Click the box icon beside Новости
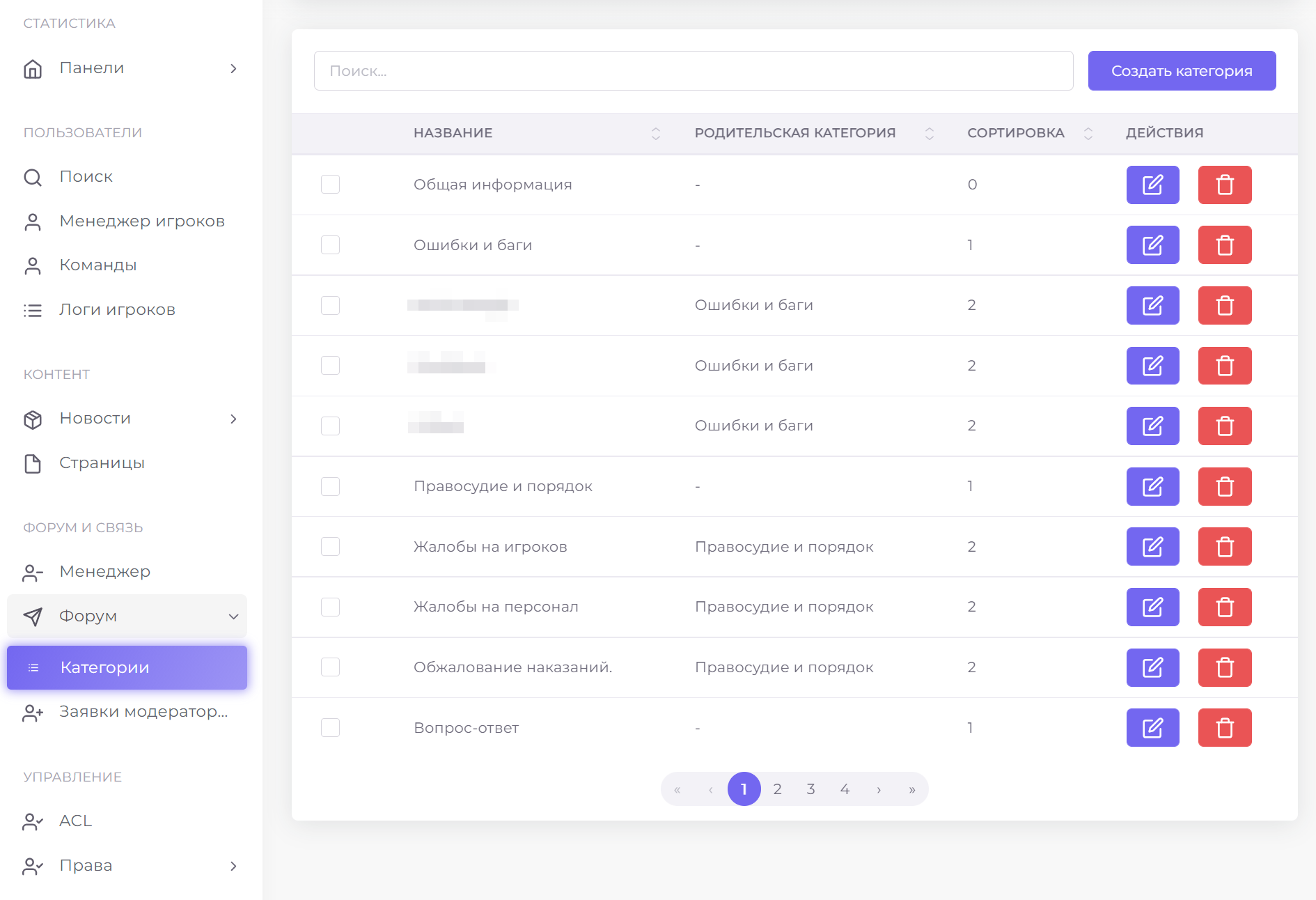 (x=33, y=419)
